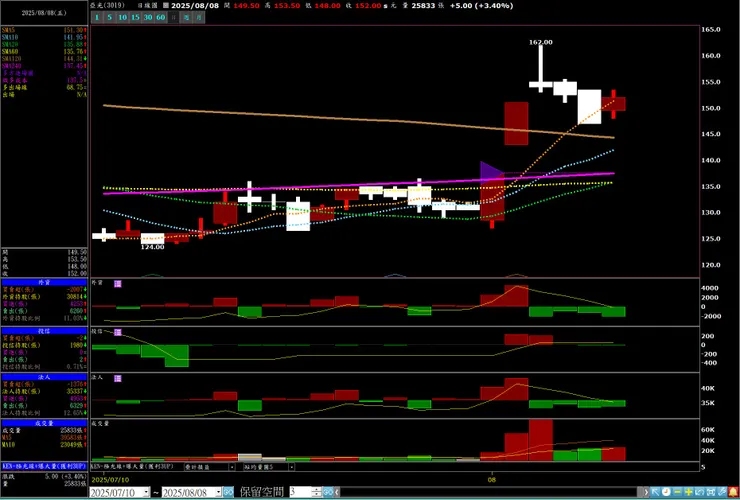740x500 pixels.
Task: Click the SMA10 indicator label
Action: point(10,37)
